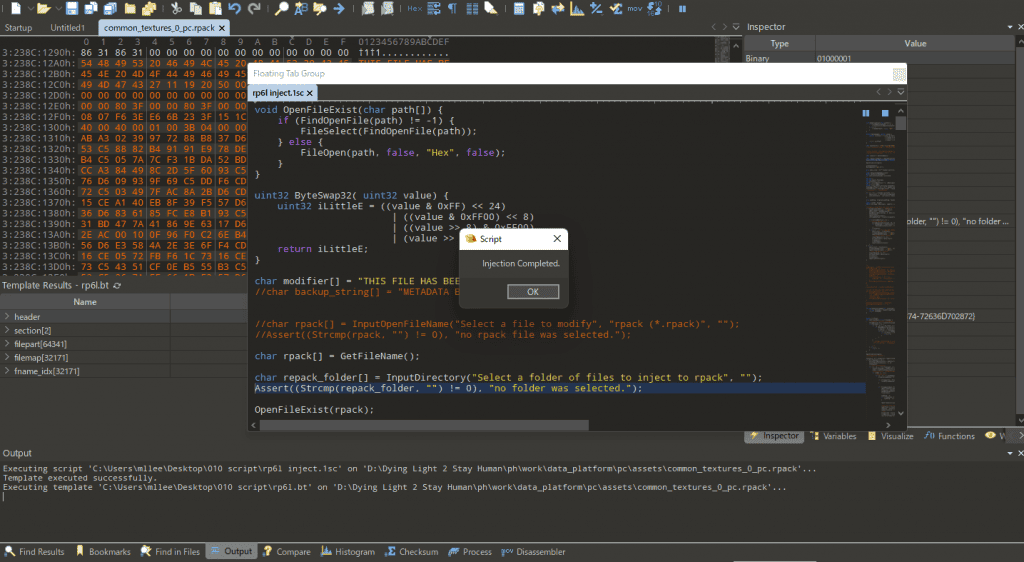The width and height of the screenshot is (1024, 562).
Task: Open the Inspector bottom tab
Action: point(774,436)
